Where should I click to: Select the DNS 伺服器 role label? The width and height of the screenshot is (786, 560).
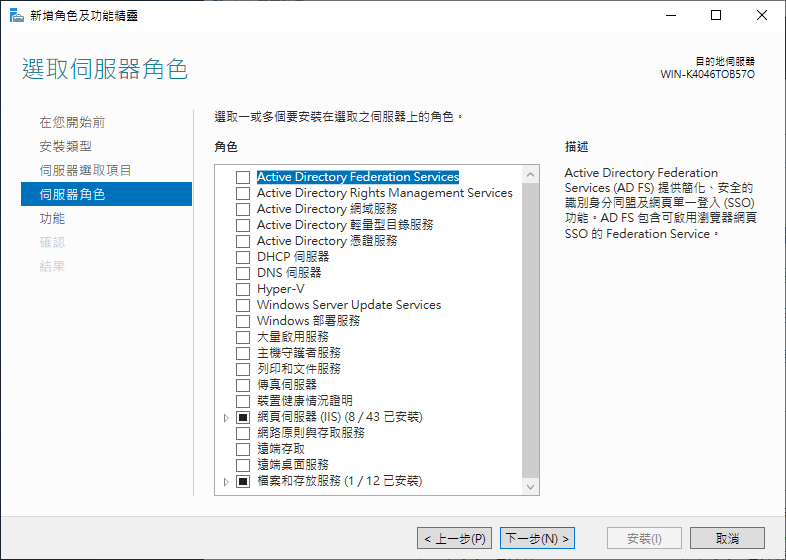point(289,273)
